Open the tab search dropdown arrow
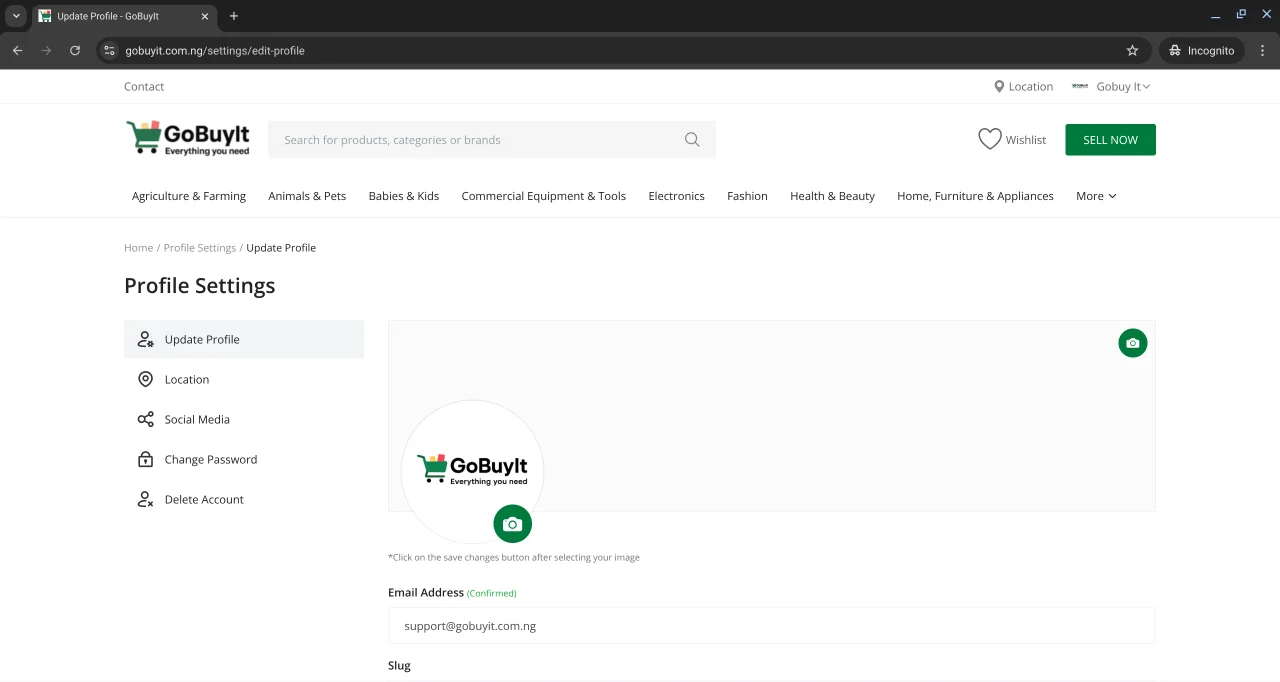 [x=16, y=16]
